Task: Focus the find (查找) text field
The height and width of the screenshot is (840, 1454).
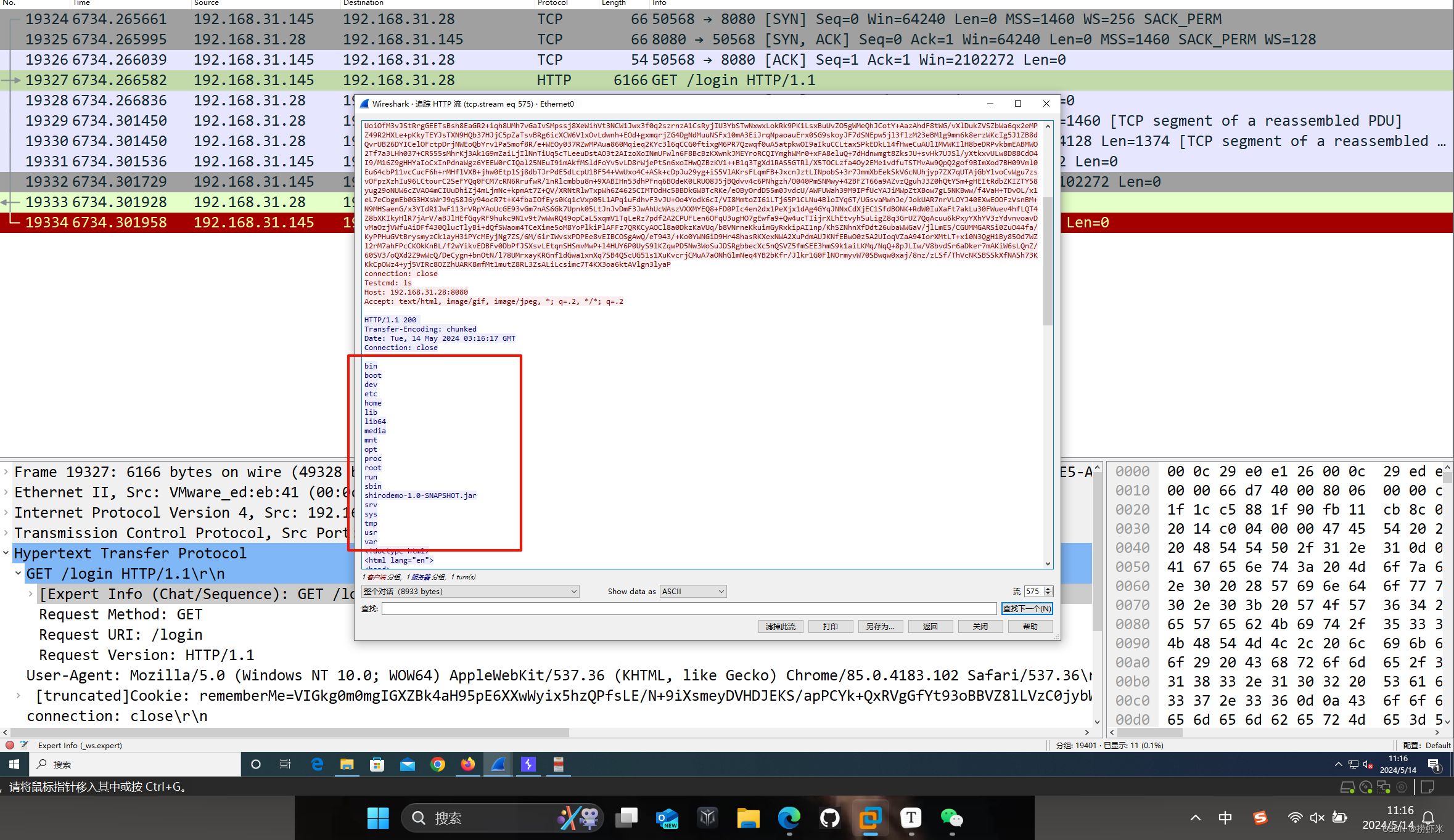Action: point(689,608)
